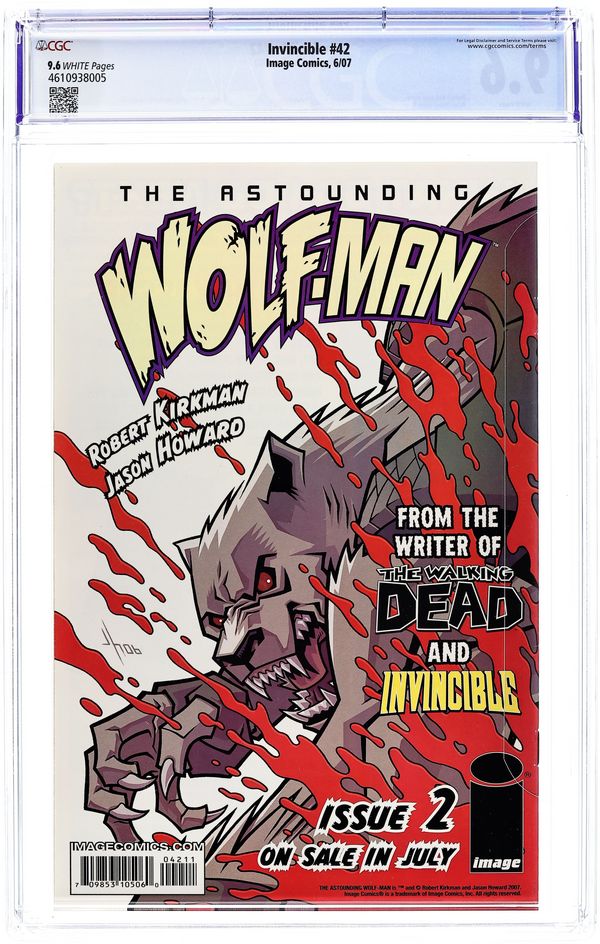Click the certification number 4610938005
The height and width of the screenshot is (944, 600).
72,78
